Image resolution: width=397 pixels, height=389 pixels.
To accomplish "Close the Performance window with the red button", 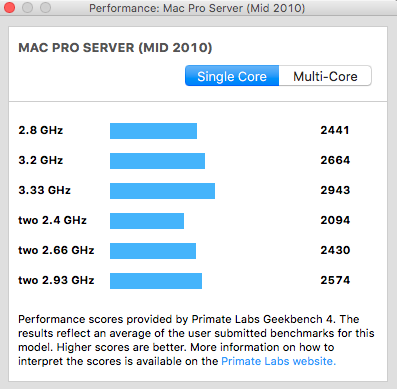I will point(9,8).
